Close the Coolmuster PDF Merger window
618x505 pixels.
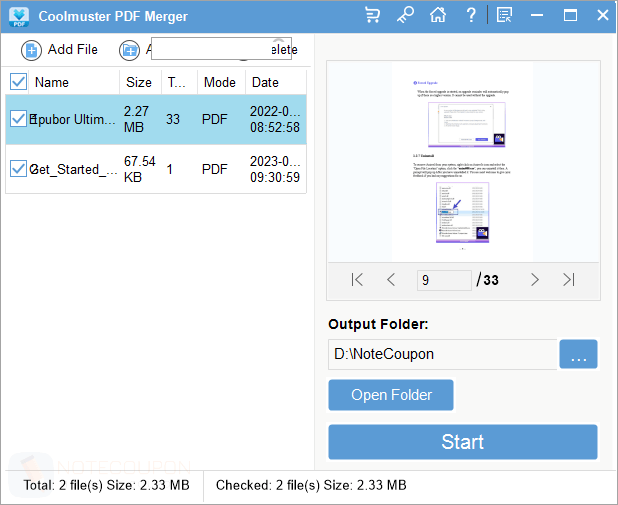pos(603,15)
